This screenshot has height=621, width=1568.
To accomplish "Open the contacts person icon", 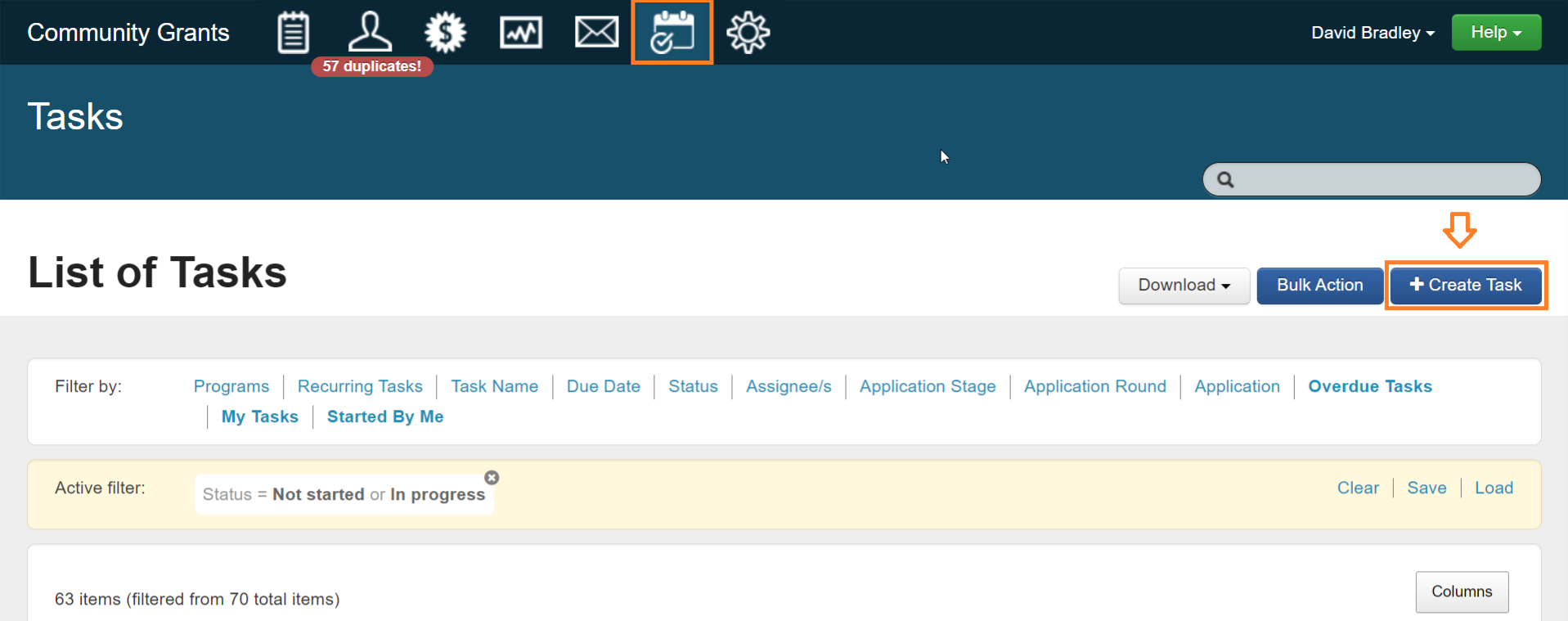I will click(370, 33).
